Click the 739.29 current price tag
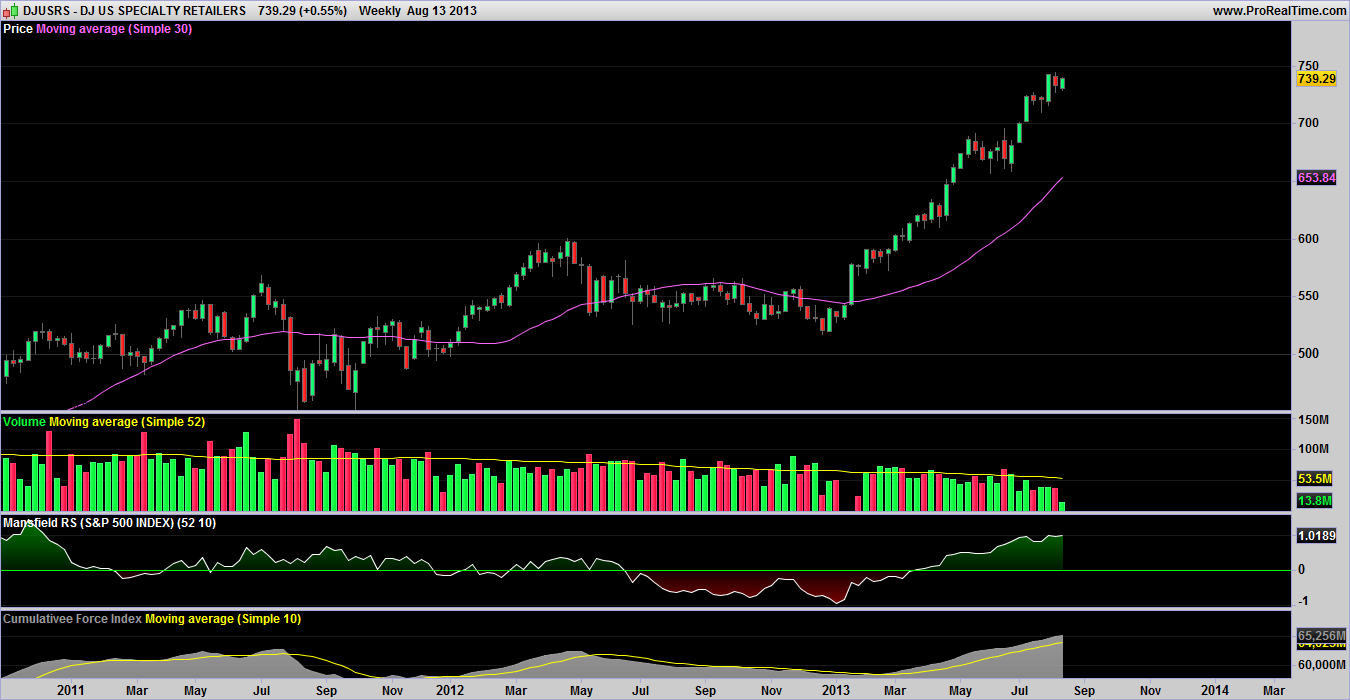This screenshot has height=700, width=1350. click(x=1316, y=79)
